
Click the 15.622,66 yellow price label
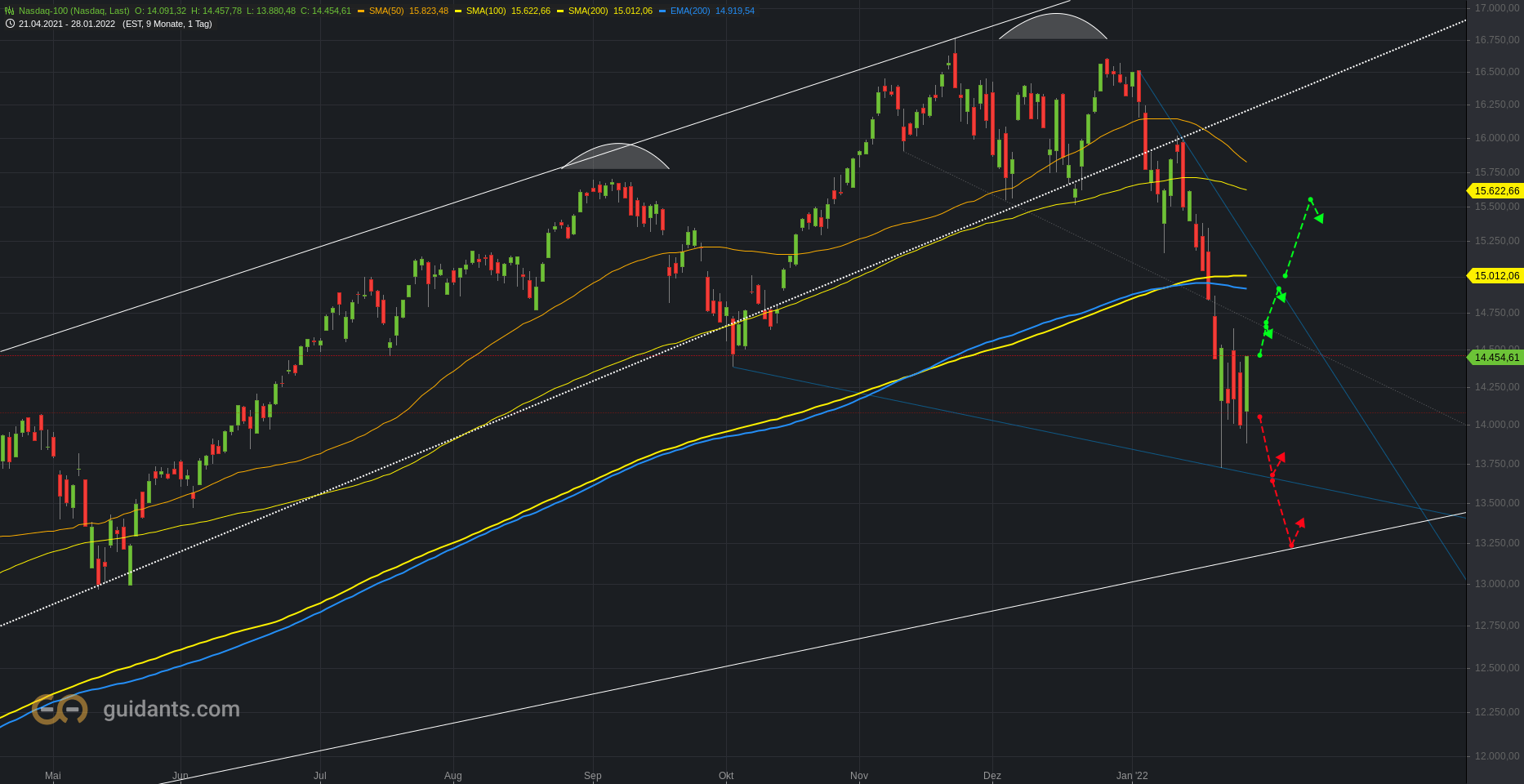click(1496, 190)
